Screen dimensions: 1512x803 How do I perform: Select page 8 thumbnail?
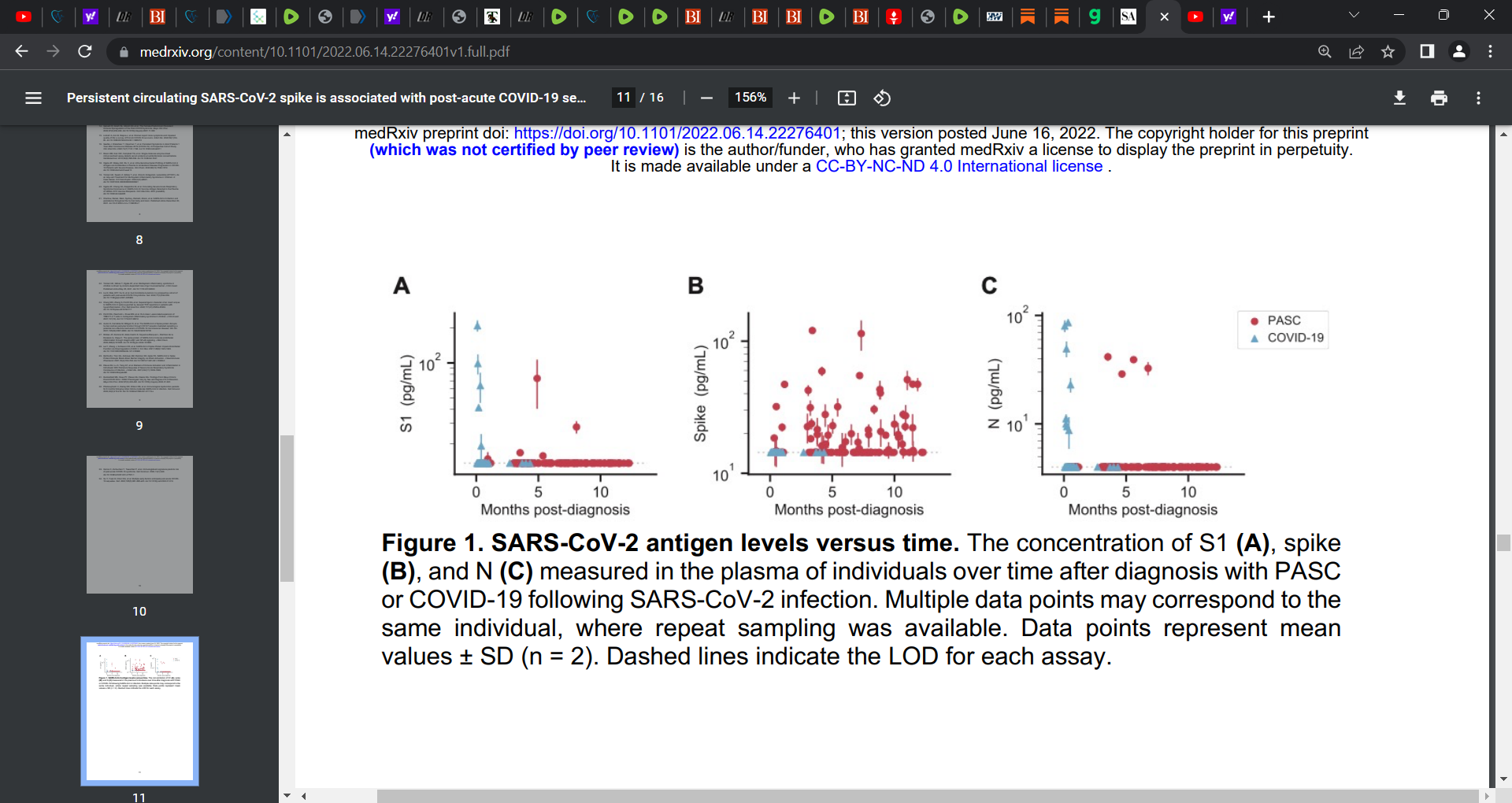tap(139, 173)
